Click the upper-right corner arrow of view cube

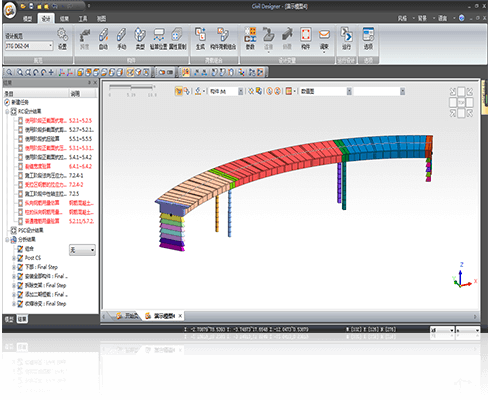coord(470,91)
